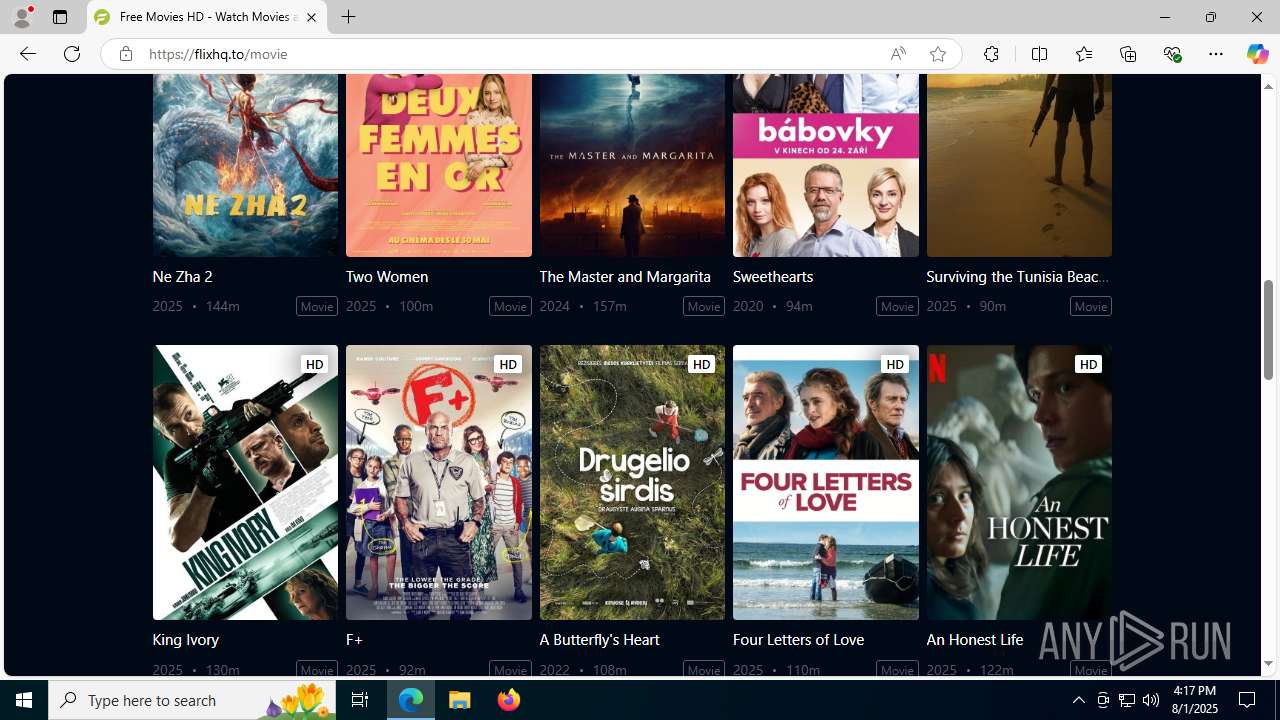Select the Free Movies HD tab
Image resolution: width=1280 pixels, height=720 pixels.
[x=207, y=17]
